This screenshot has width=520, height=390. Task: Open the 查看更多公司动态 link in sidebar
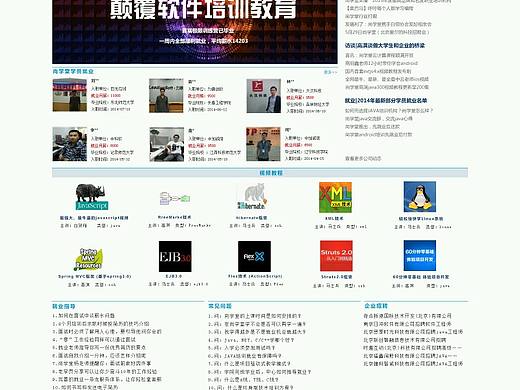[x=363, y=158]
